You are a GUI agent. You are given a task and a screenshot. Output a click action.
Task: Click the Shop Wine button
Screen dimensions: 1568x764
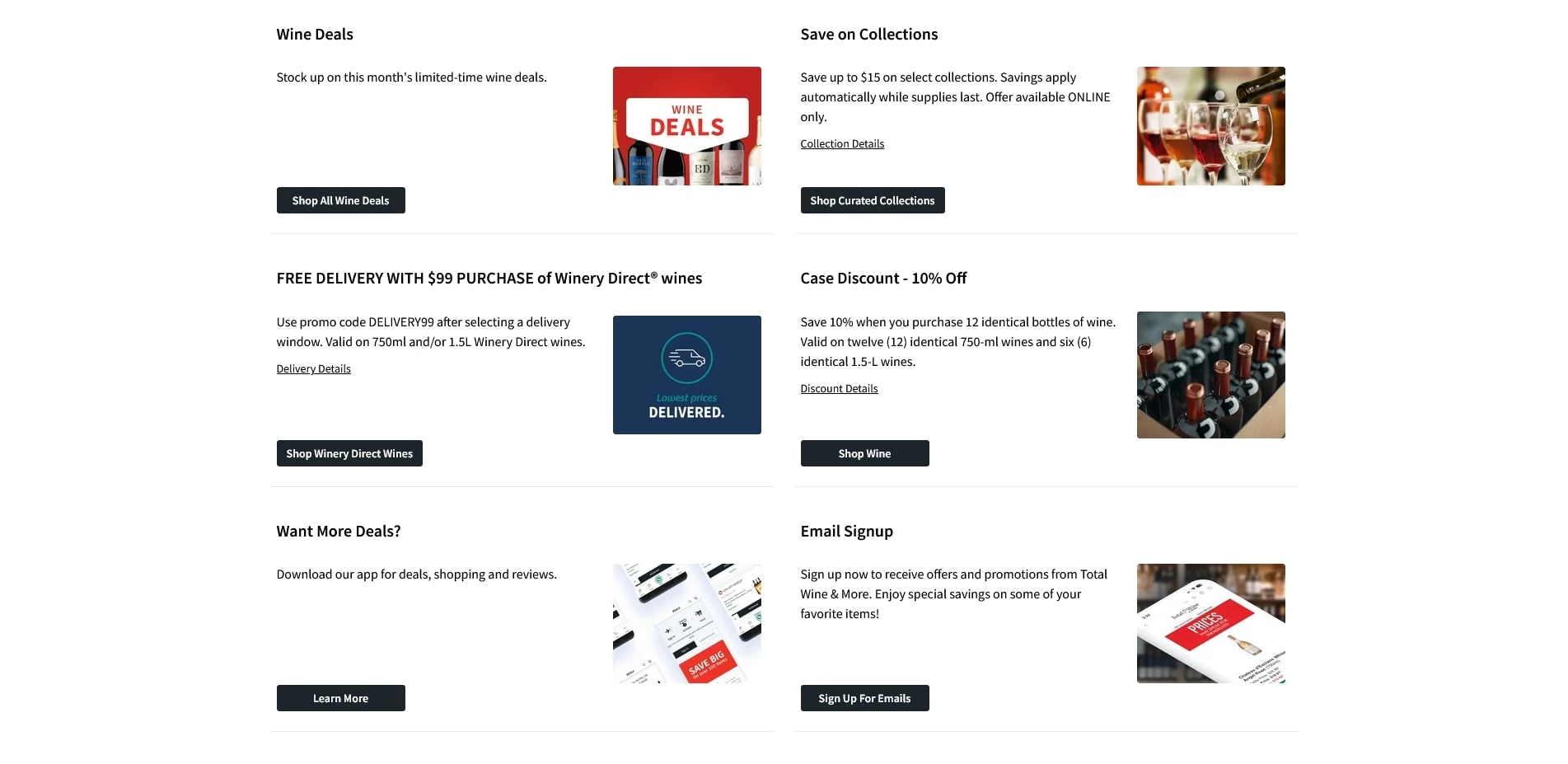[x=864, y=453]
